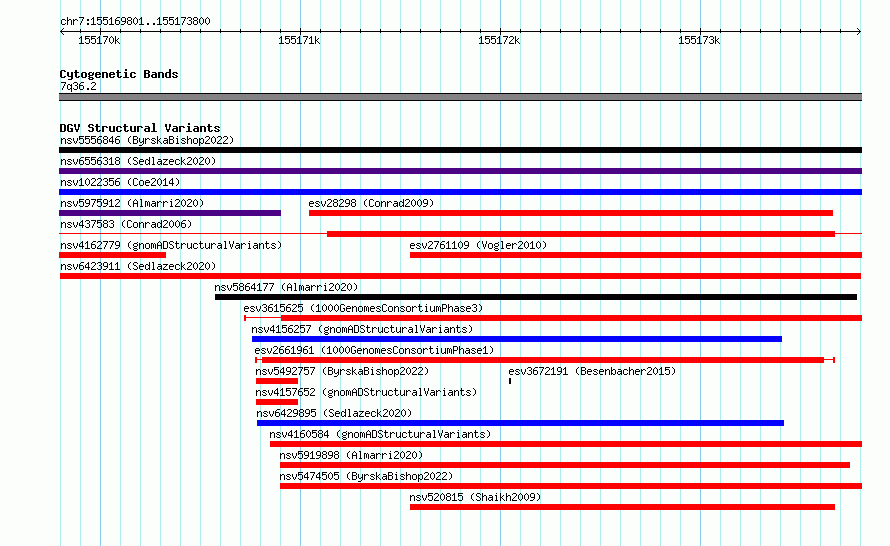Select the blue nsv6429895 variant bar
Screen dimensions: 890x546
520,423
